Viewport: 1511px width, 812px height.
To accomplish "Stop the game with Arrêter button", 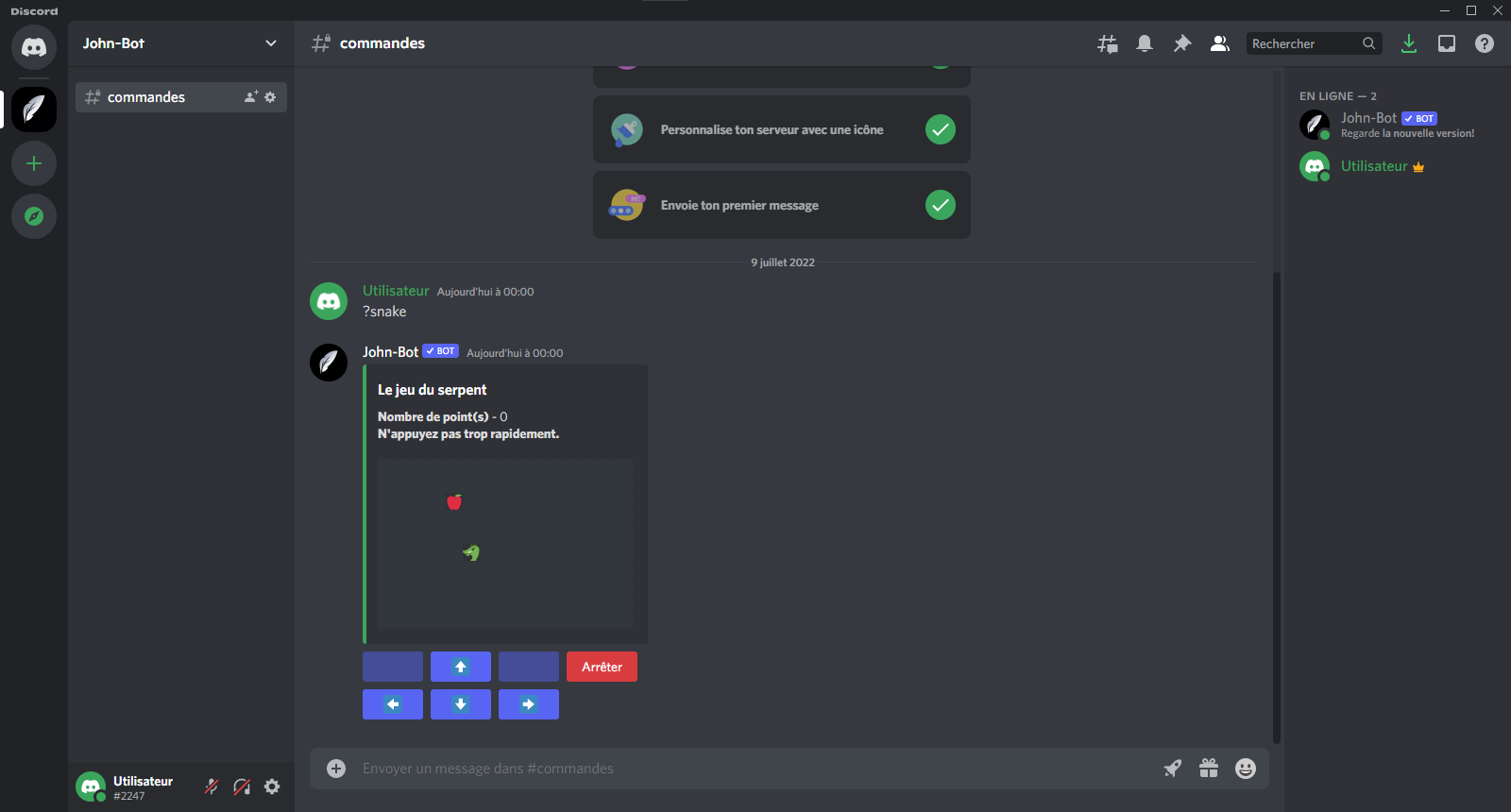I will [x=602, y=667].
